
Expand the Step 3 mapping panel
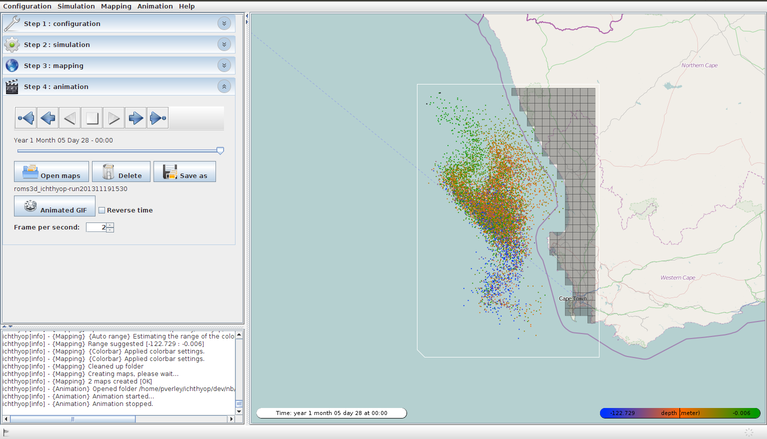coord(224,66)
